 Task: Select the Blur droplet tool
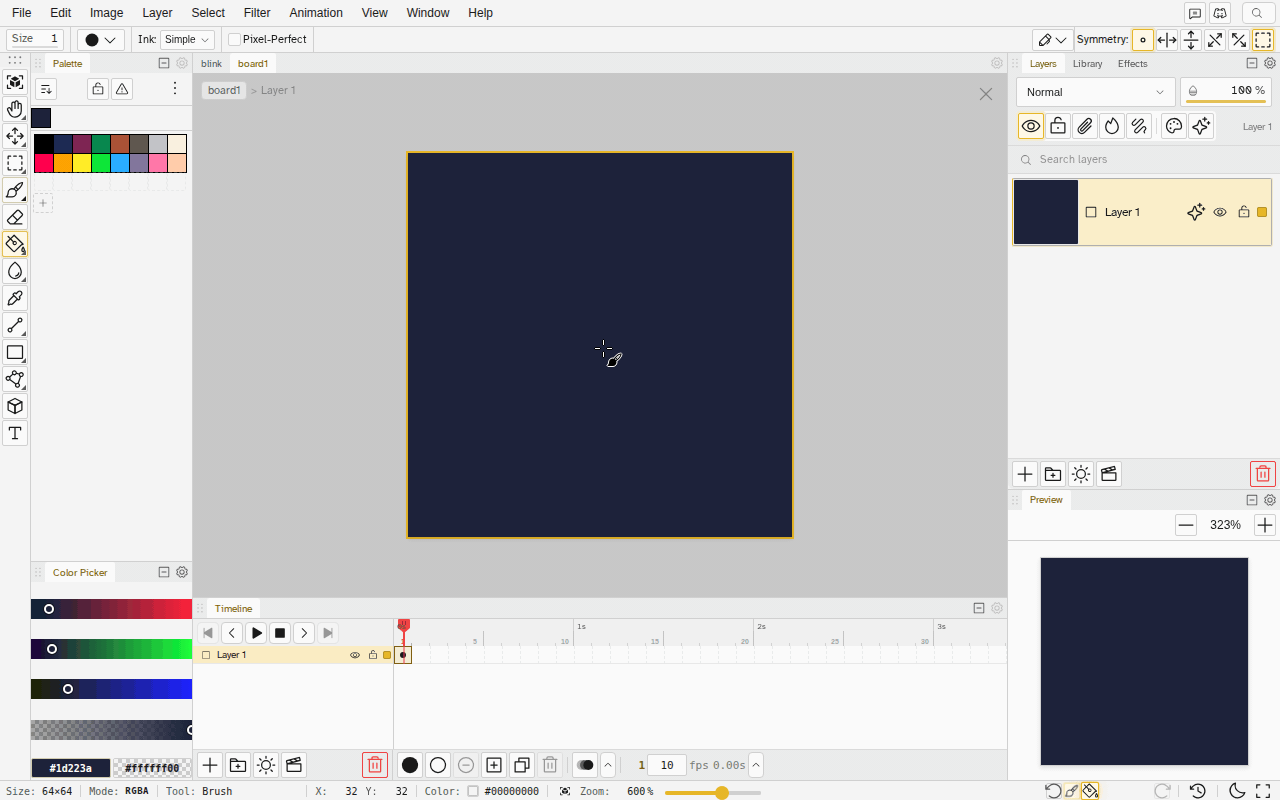[15, 271]
